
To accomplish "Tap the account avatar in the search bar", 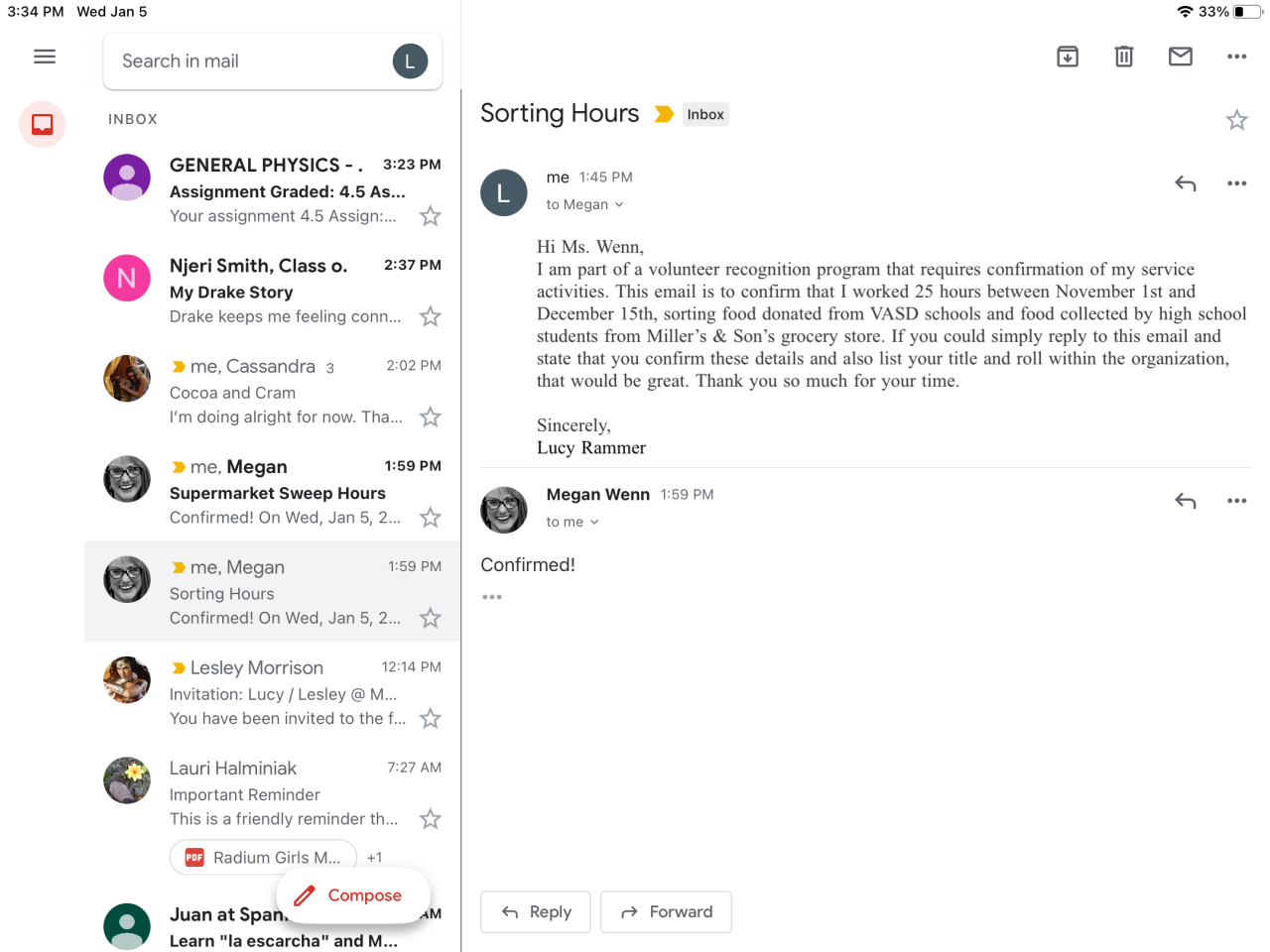I will [x=410, y=61].
